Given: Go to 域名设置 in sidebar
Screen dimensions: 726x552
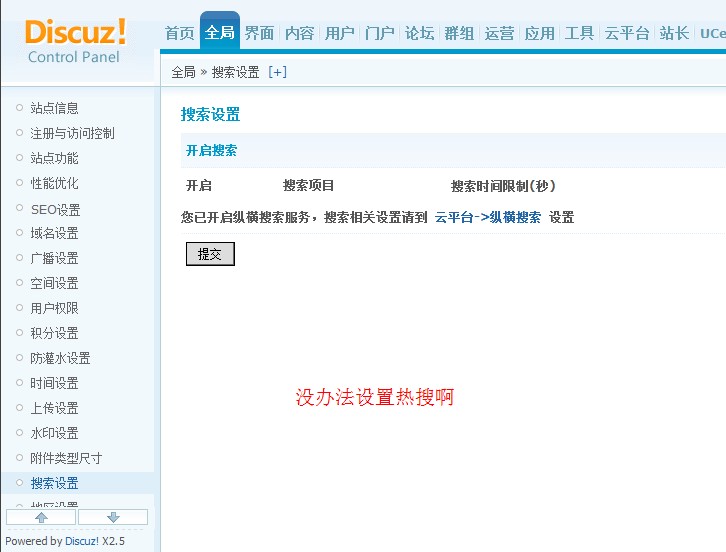Looking at the screenshot, I should [x=54, y=233].
